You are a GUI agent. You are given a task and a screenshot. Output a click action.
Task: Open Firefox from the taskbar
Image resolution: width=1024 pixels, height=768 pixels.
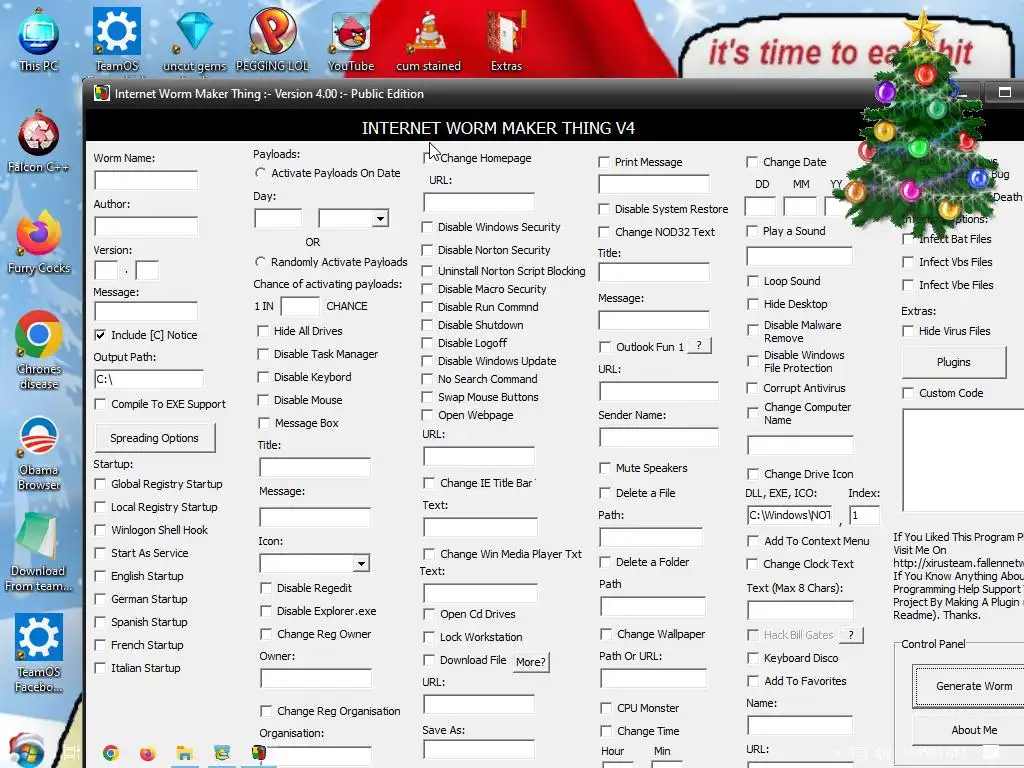tap(148, 754)
